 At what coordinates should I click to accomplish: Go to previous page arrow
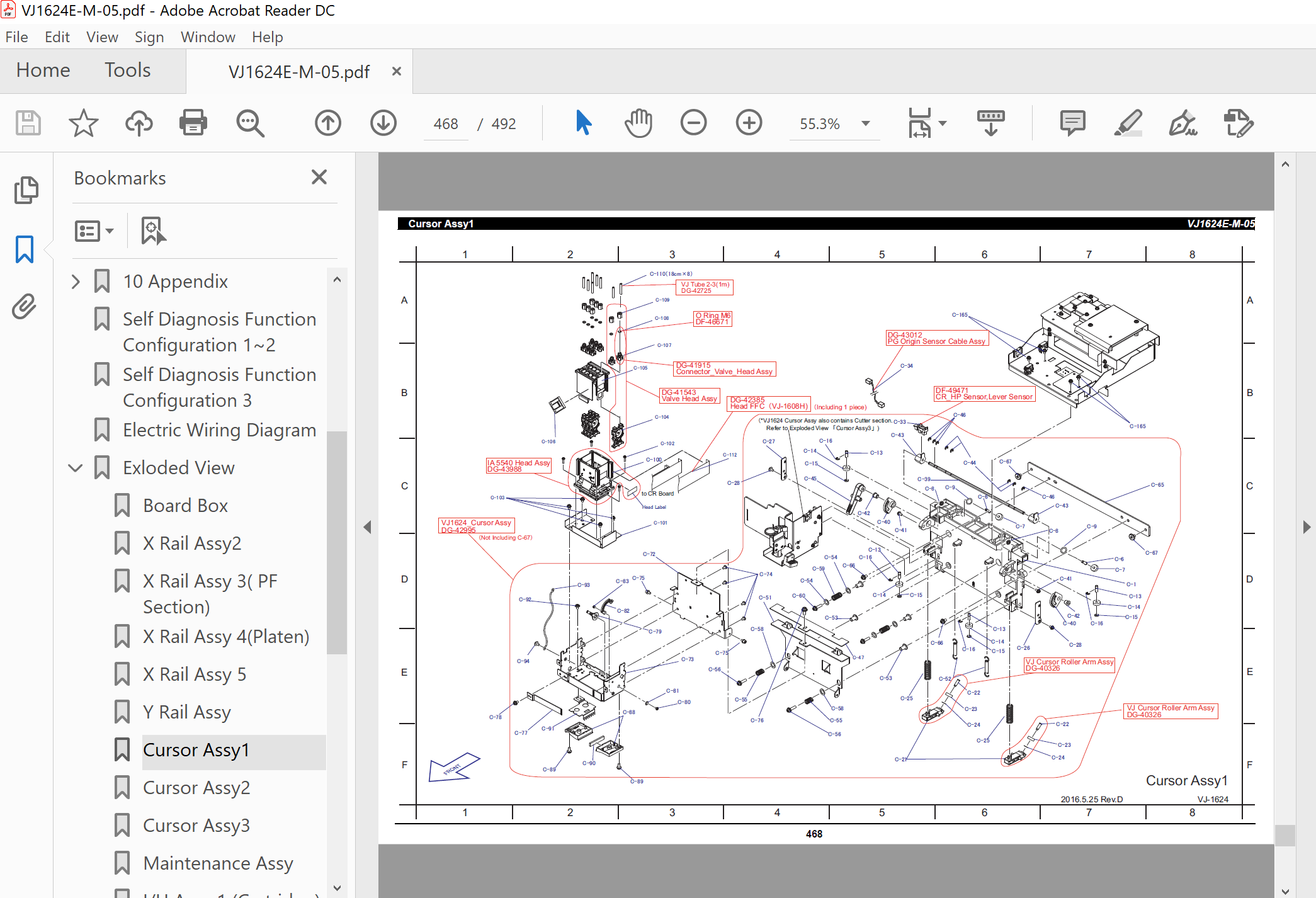[x=327, y=123]
